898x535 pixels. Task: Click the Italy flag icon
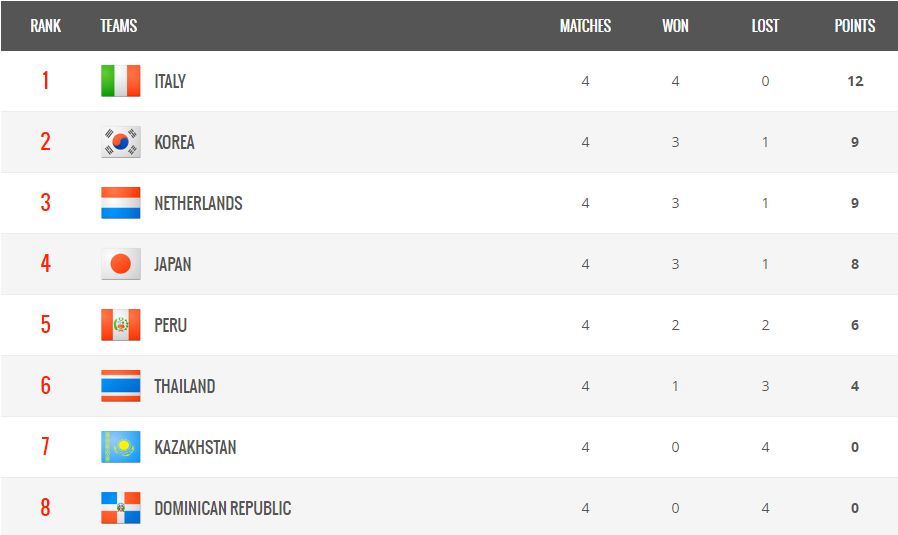(x=120, y=81)
